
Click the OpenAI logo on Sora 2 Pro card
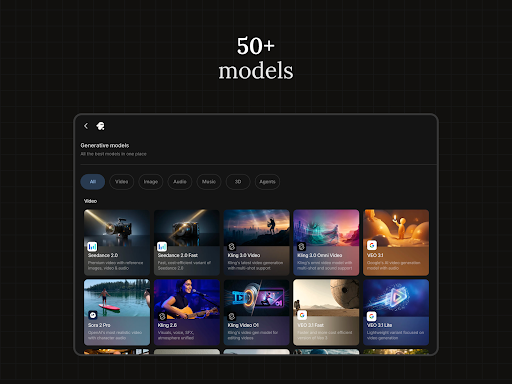point(93,315)
